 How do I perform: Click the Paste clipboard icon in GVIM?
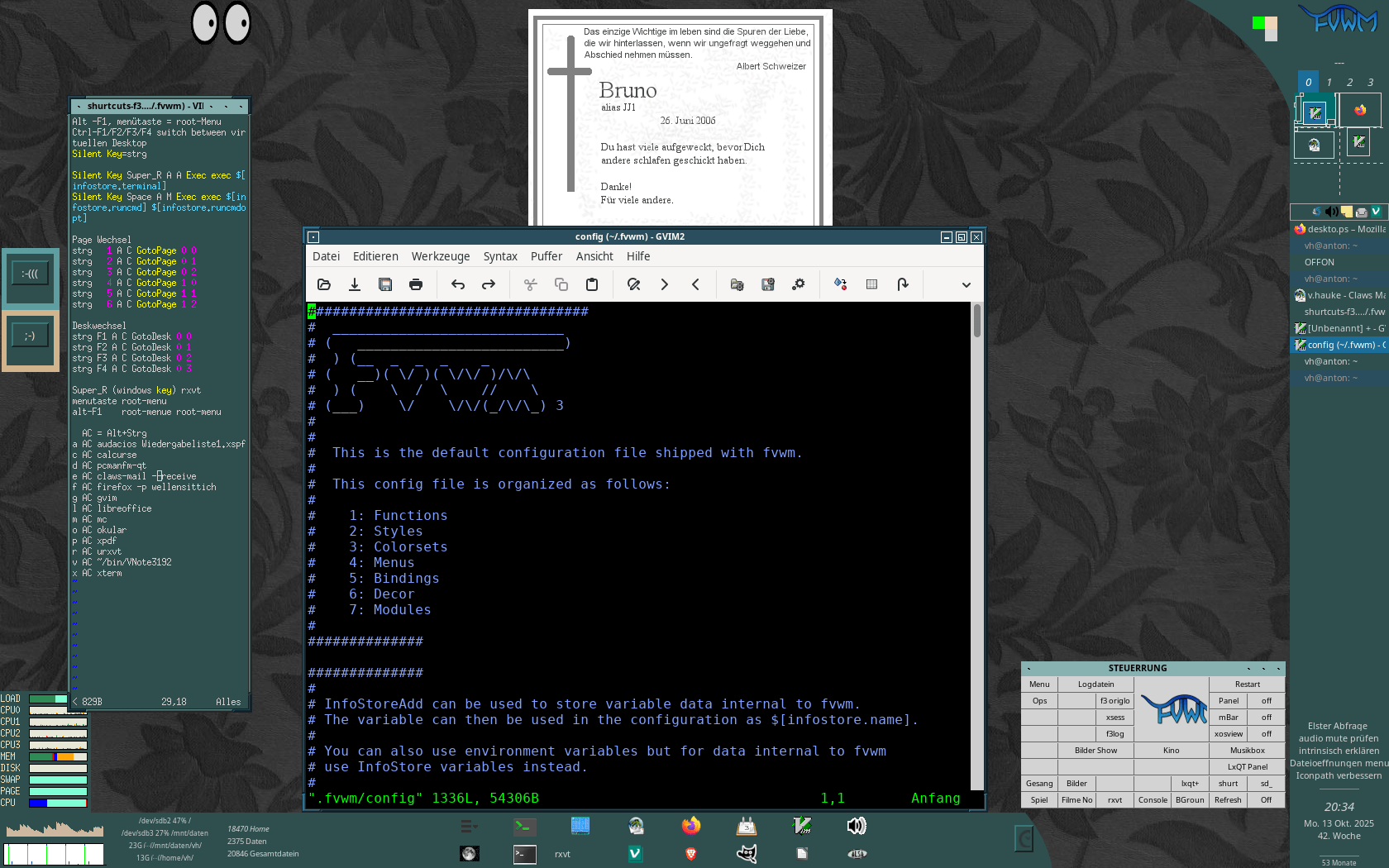click(592, 284)
